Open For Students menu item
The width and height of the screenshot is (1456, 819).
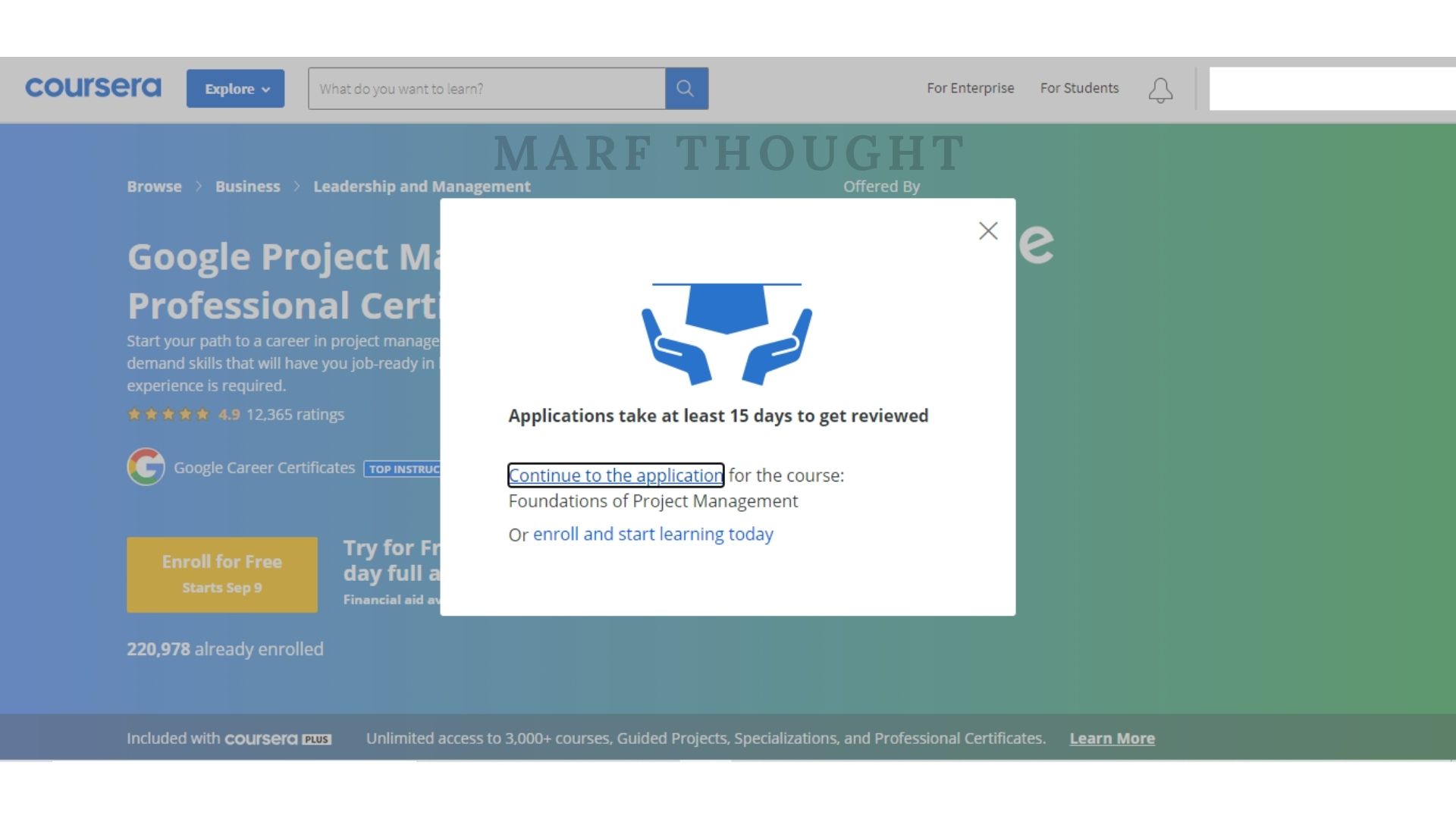click(1078, 88)
